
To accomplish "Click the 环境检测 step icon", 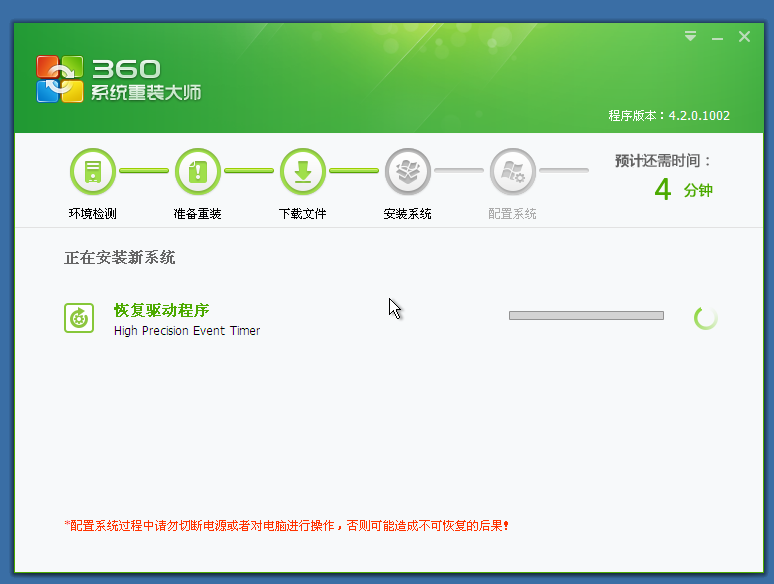I will (x=93, y=171).
